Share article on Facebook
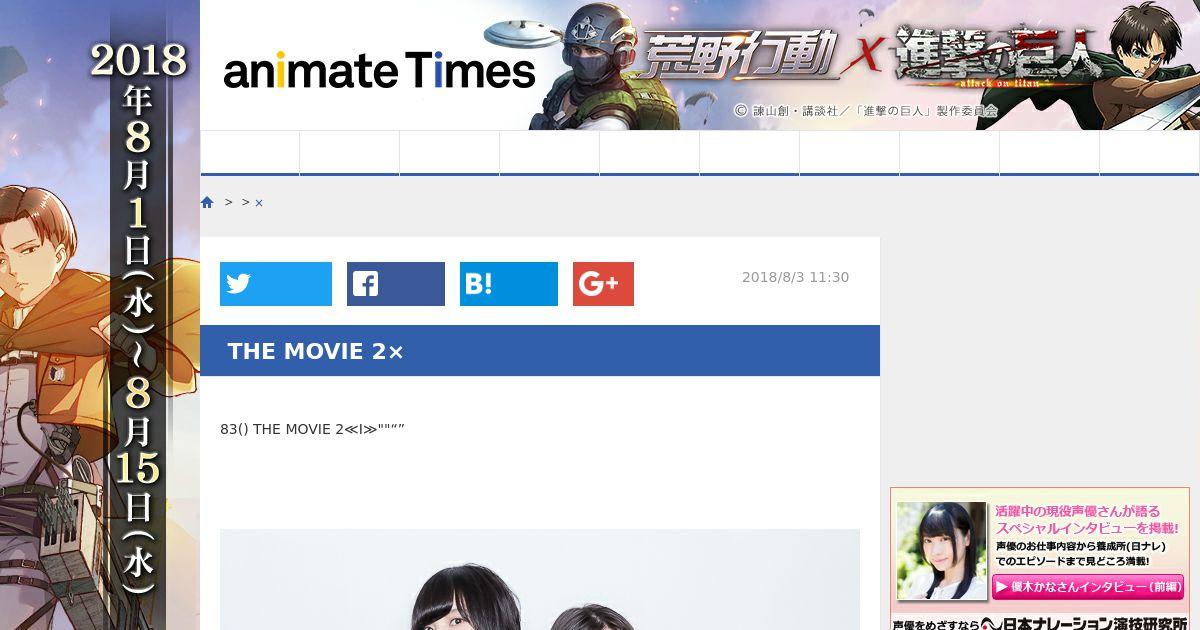Screen dimensions: 1200x630 (396, 284)
